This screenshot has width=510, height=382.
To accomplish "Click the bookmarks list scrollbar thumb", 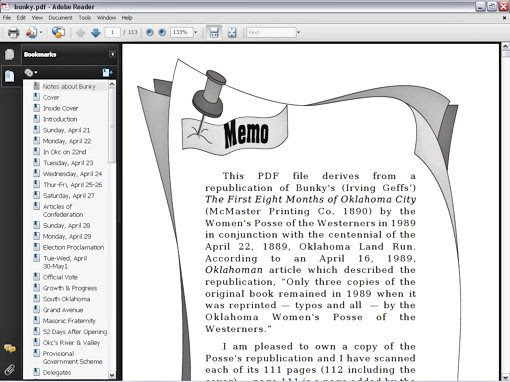I will 112,126.
